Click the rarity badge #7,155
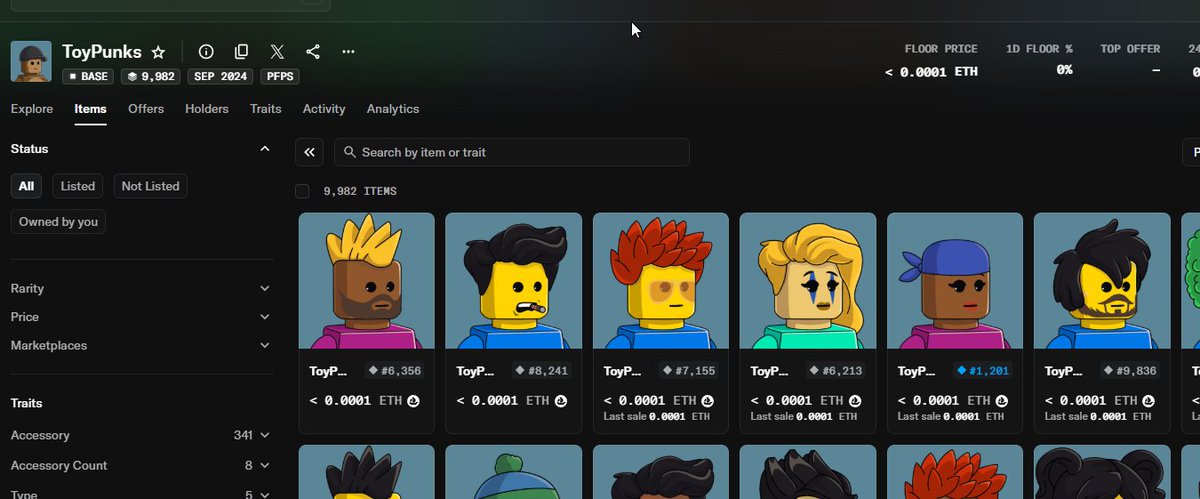Image resolution: width=1200 pixels, height=499 pixels. pyautogui.click(x=689, y=371)
